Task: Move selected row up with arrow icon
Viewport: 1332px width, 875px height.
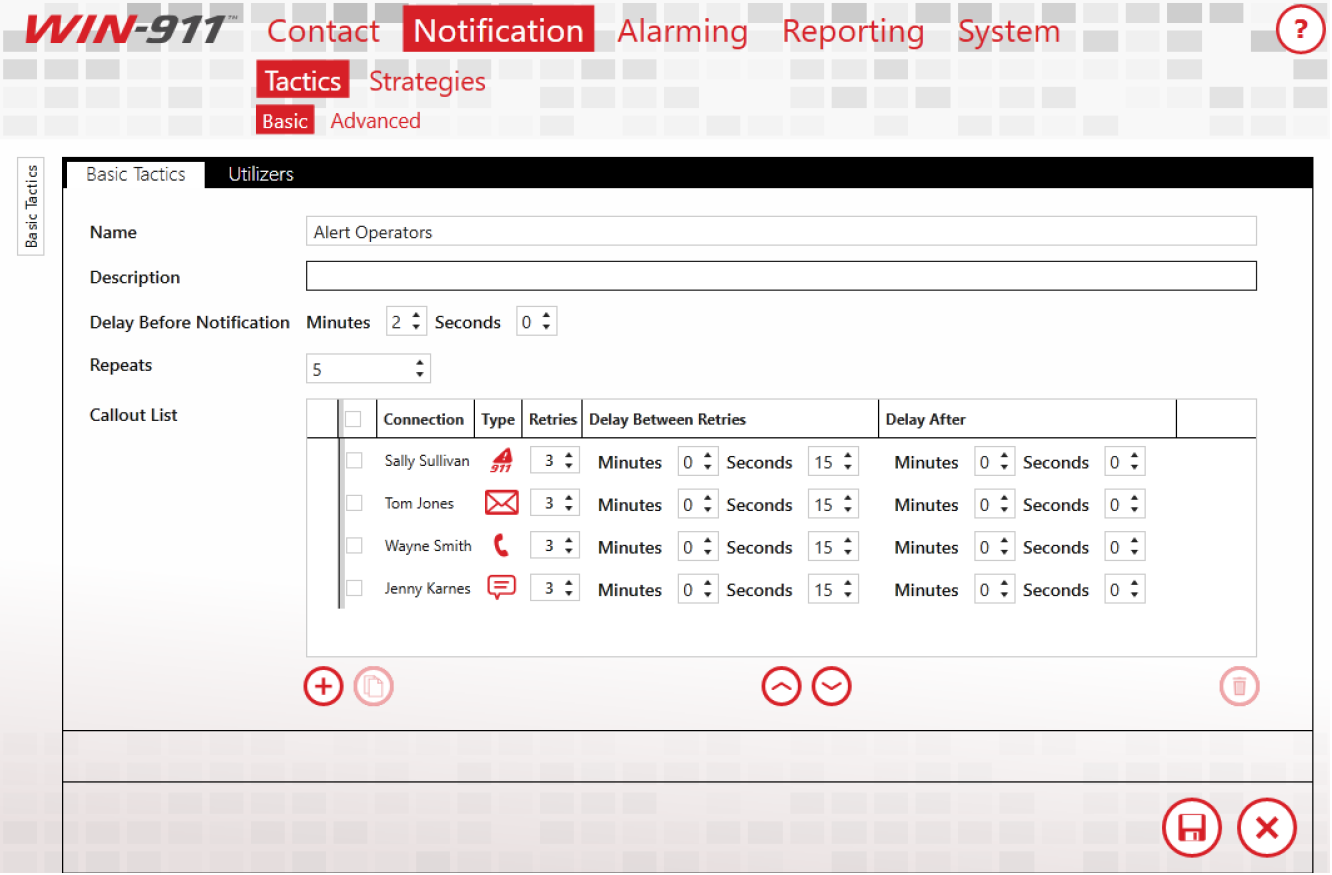Action: (781, 686)
